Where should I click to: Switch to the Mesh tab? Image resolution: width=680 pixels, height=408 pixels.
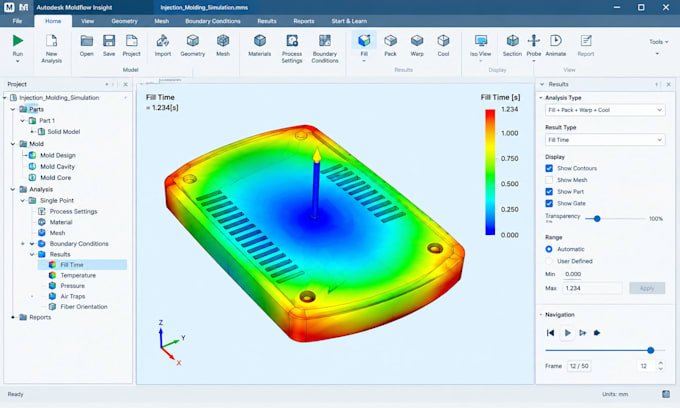[162, 21]
